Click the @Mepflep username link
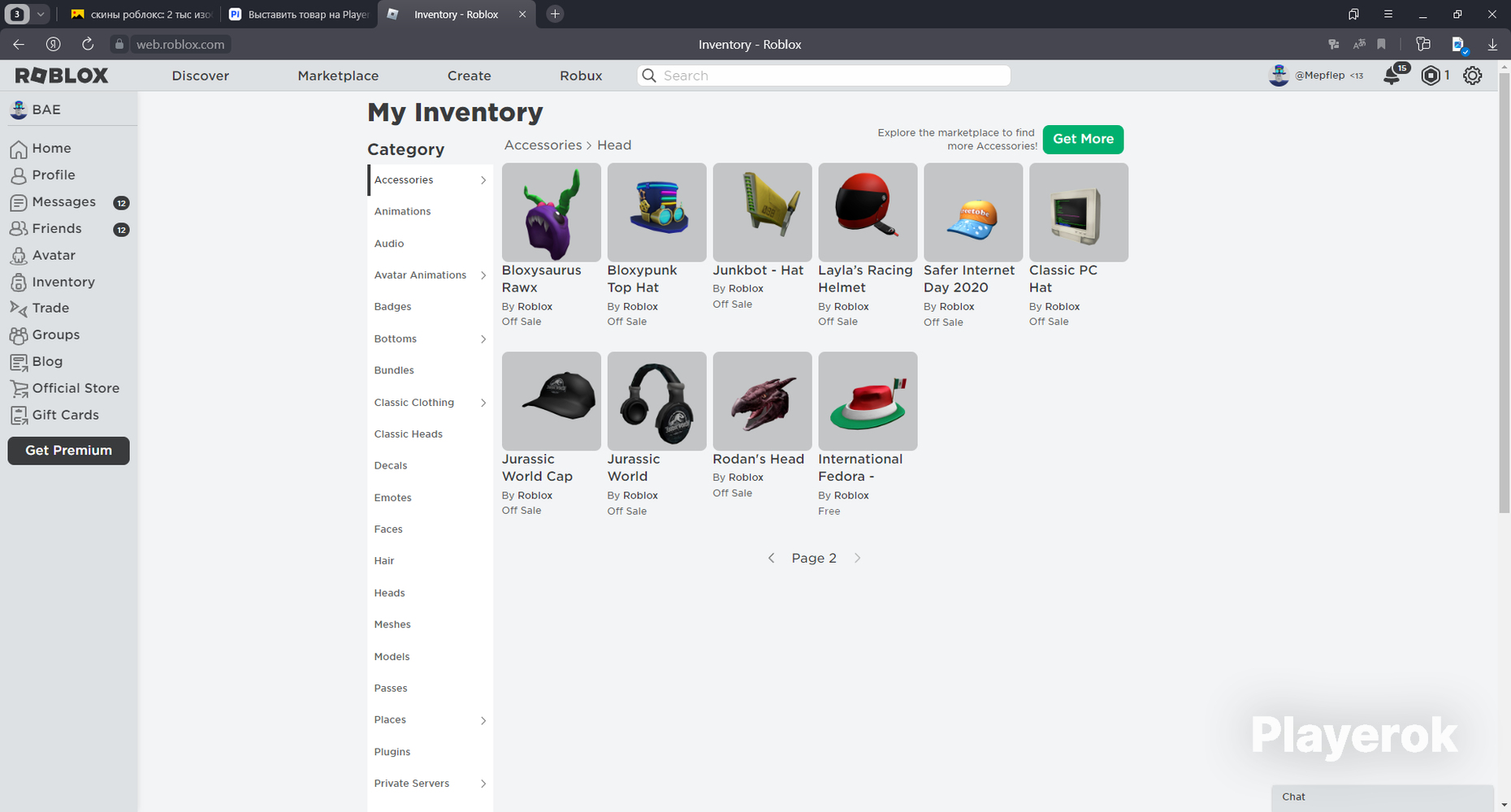The height and width of the screenshot is (812, 1511). click(x=1320, y=76)
